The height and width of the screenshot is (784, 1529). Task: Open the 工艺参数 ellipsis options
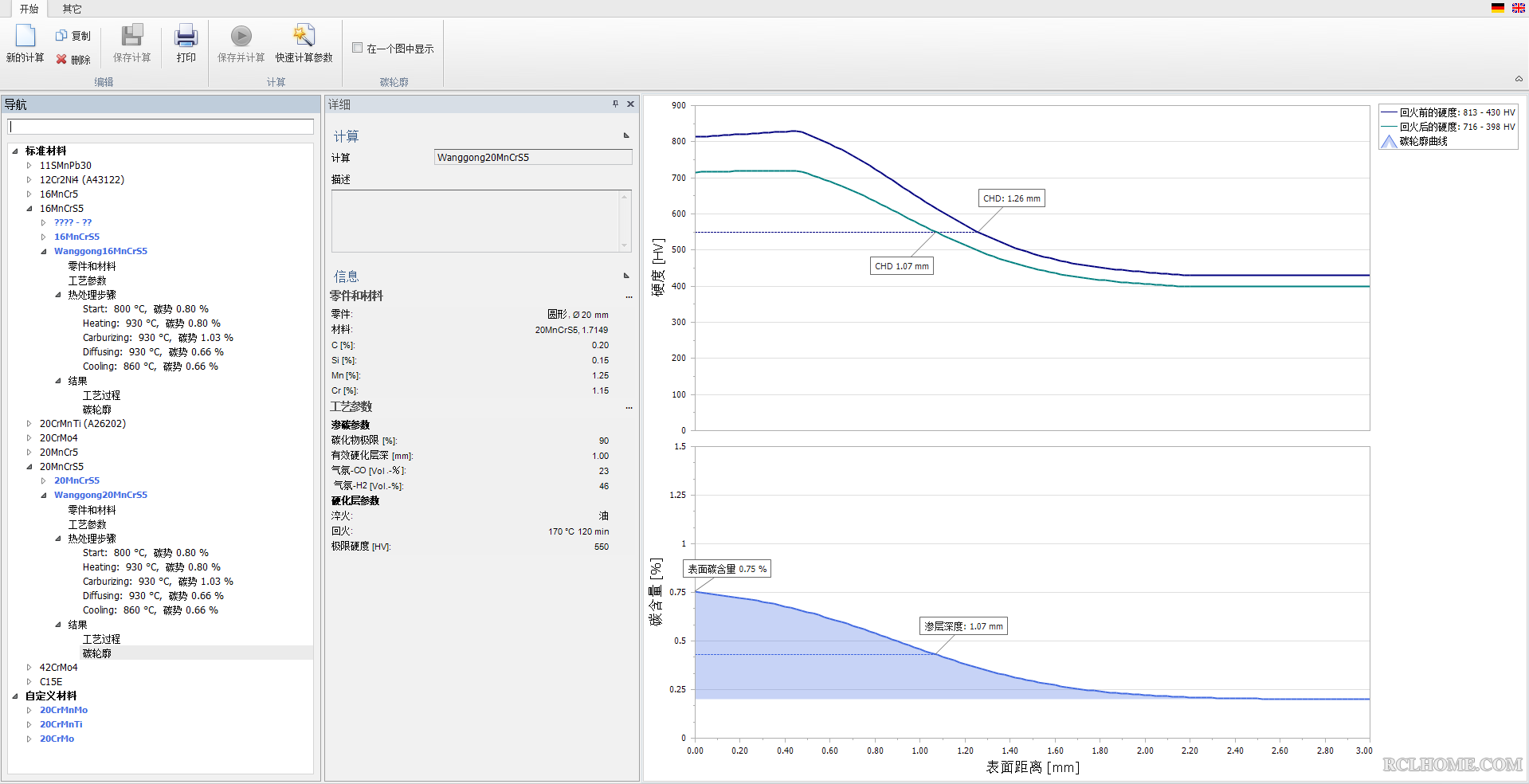click(629, 407)
